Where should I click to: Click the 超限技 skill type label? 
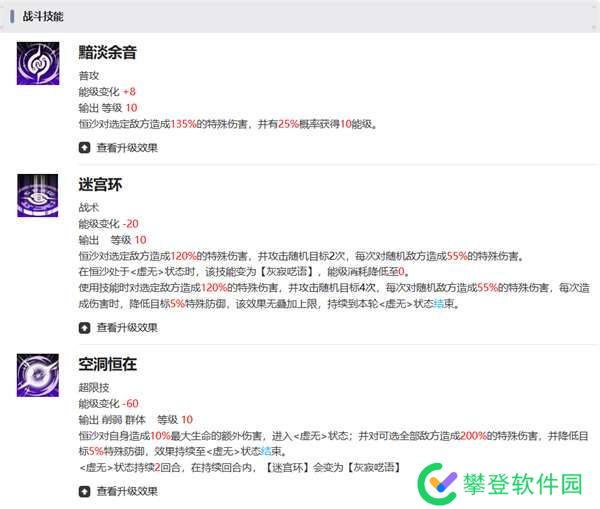tap(94, 386)
